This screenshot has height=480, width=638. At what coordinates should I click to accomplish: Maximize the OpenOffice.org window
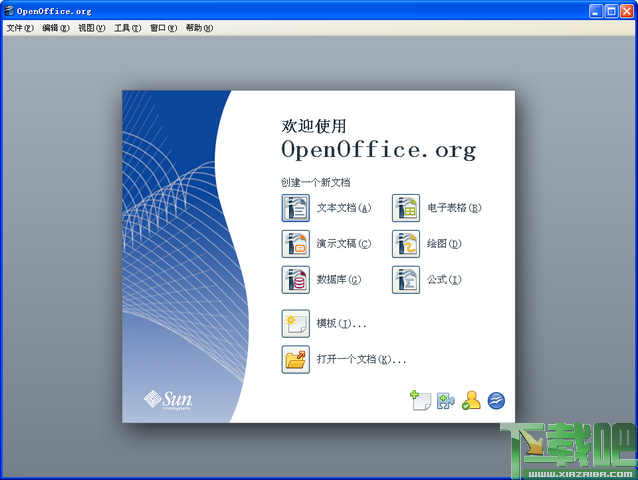611,11
